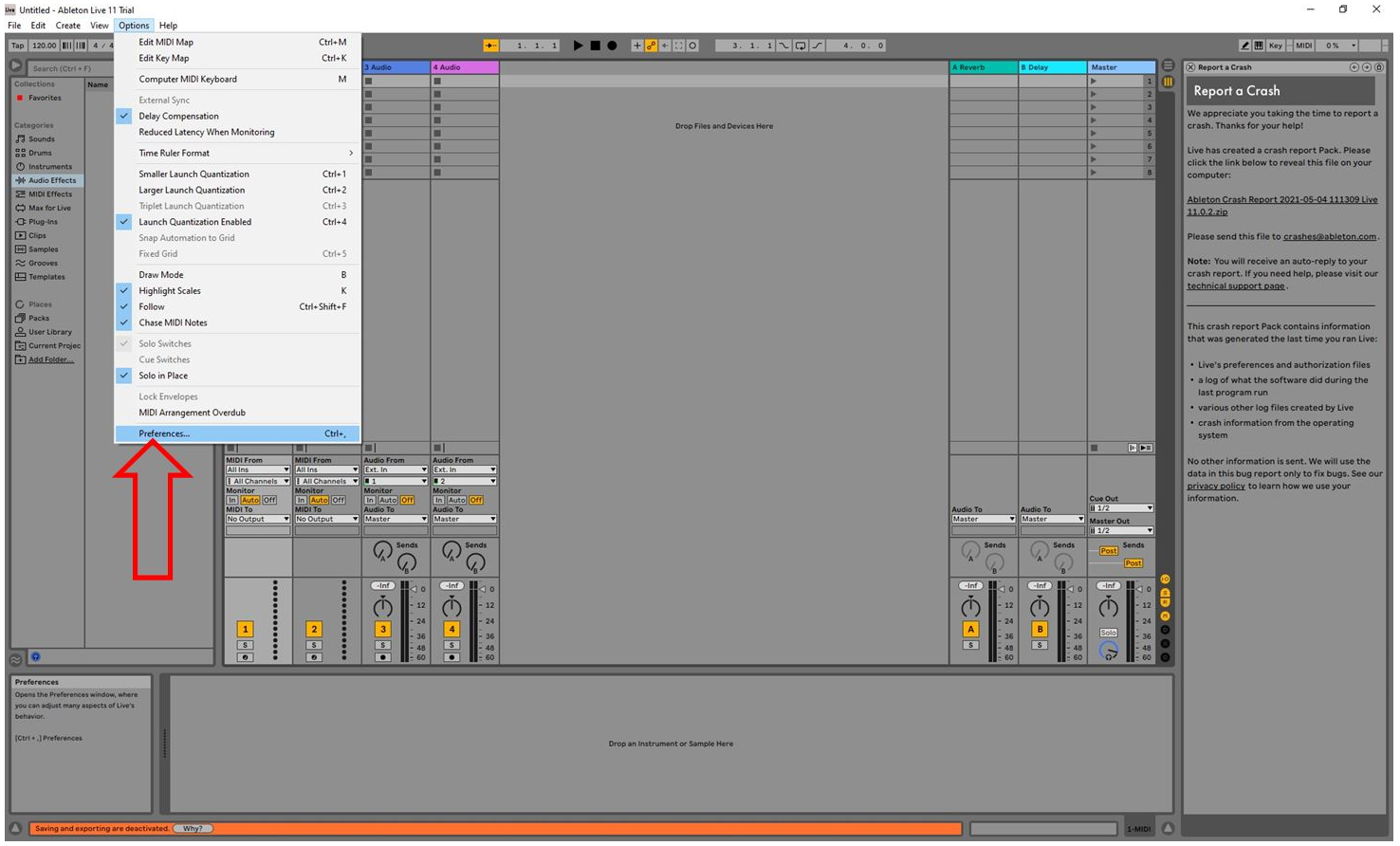Toggle Solo in Place option
The height and width of the screenshot is (846, 1400).
(x=236, y=376)
